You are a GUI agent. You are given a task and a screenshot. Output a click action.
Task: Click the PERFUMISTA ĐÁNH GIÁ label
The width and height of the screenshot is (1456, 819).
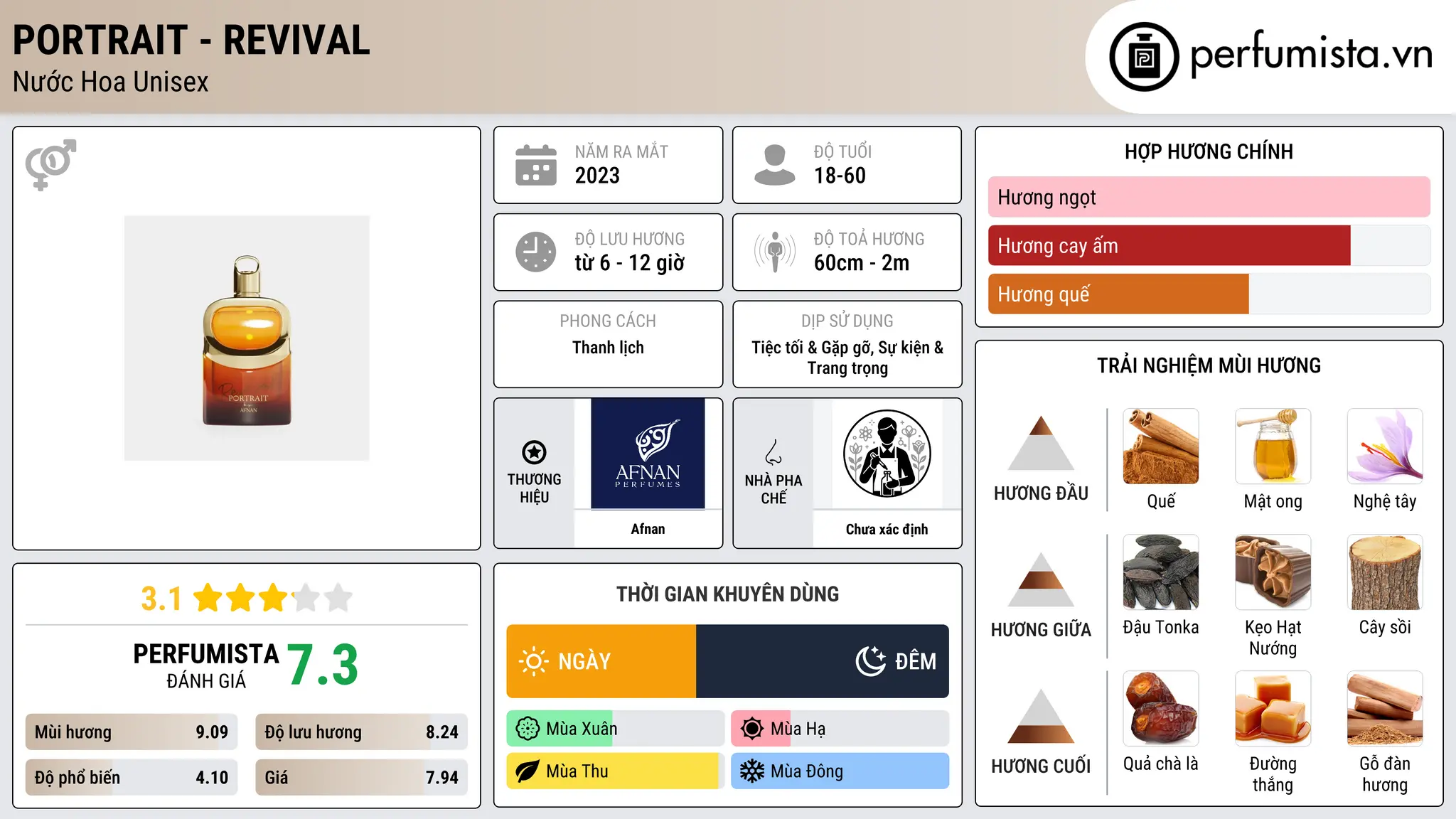click(206, 665)
